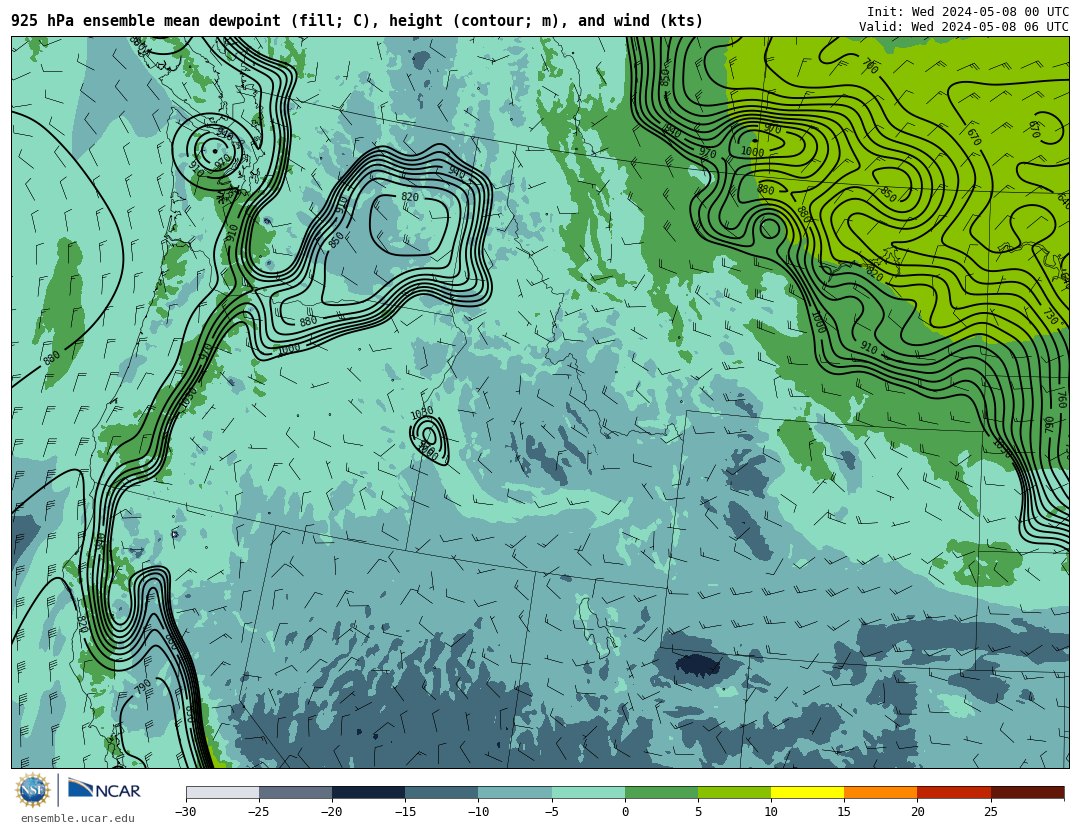
Task: Pick the mint -5 to 0 colorbar swatch
Action: (588, 792)
